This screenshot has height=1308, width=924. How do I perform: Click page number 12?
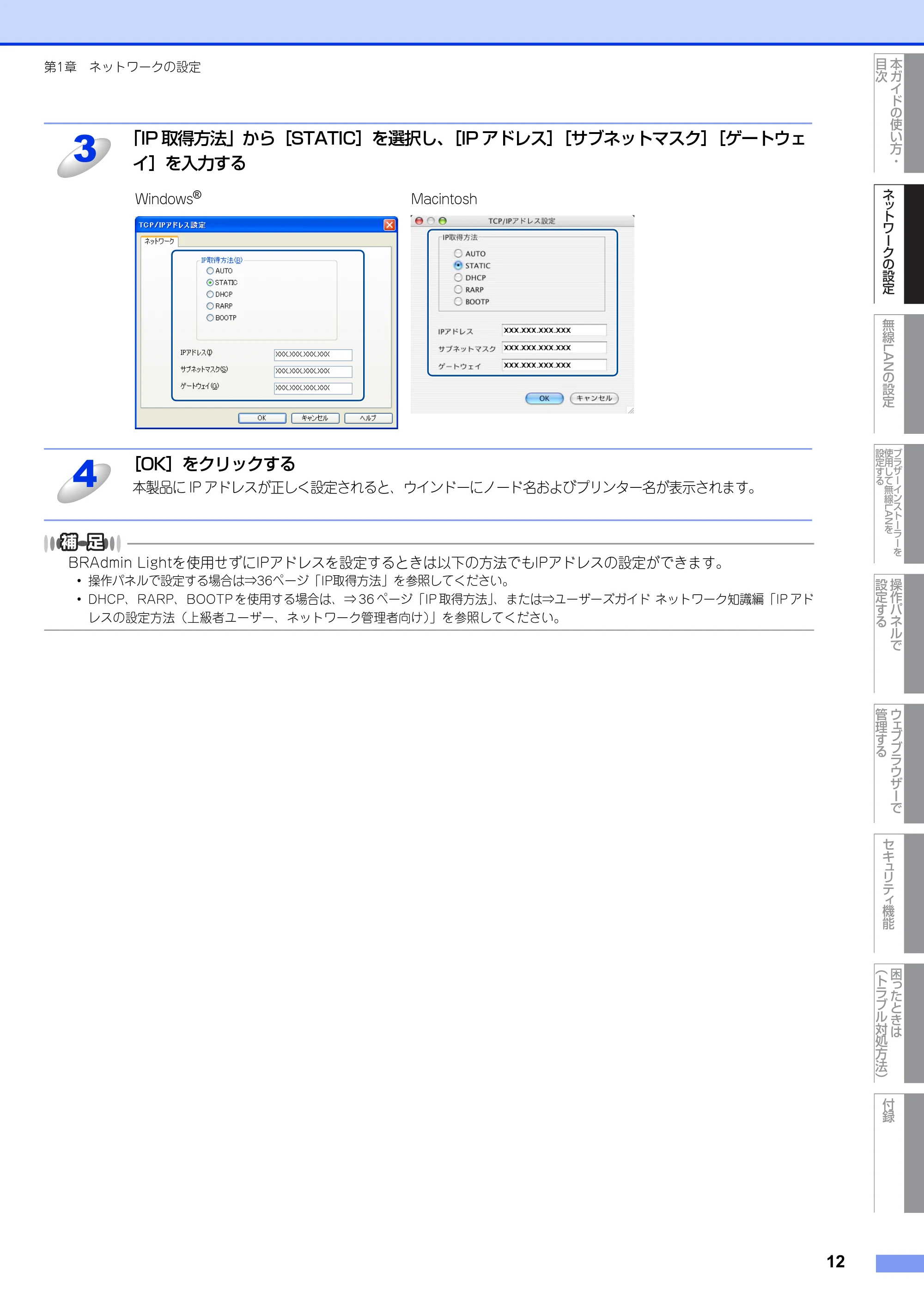tap(836, 1261)
